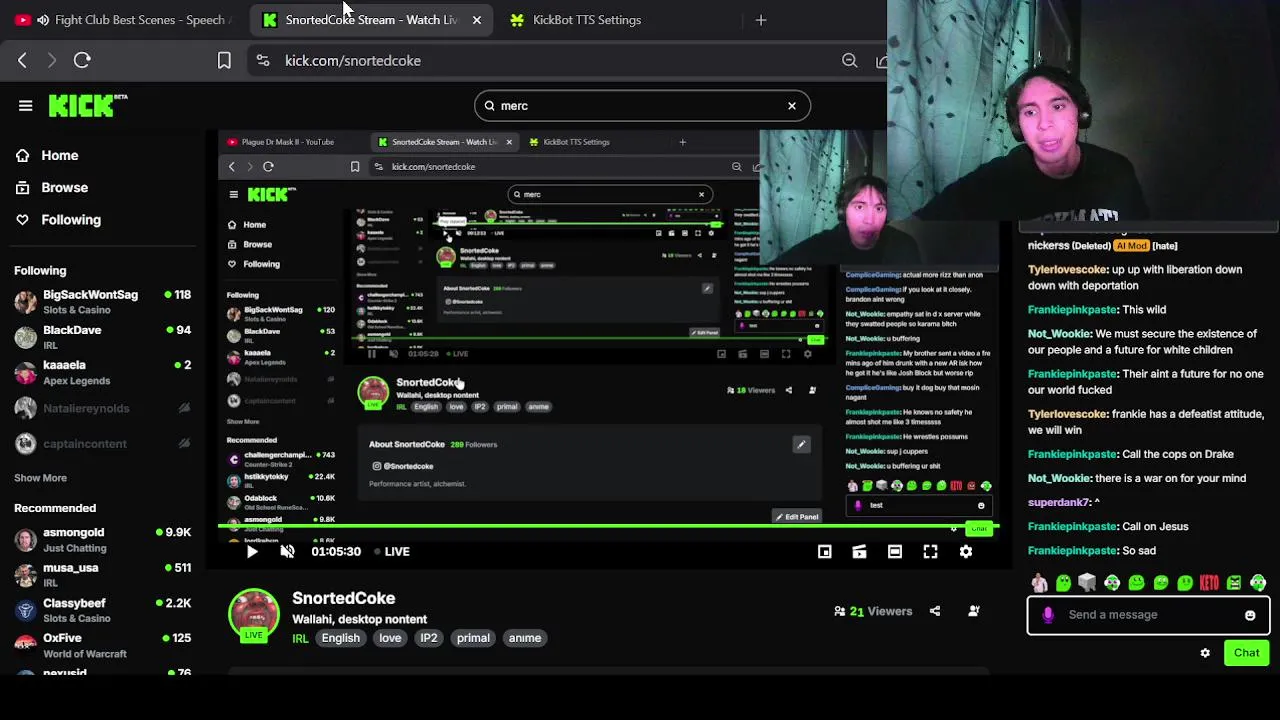Click the address bar URL kick.com/snortedcoke
1280x720 pixels.
[352, 61]
